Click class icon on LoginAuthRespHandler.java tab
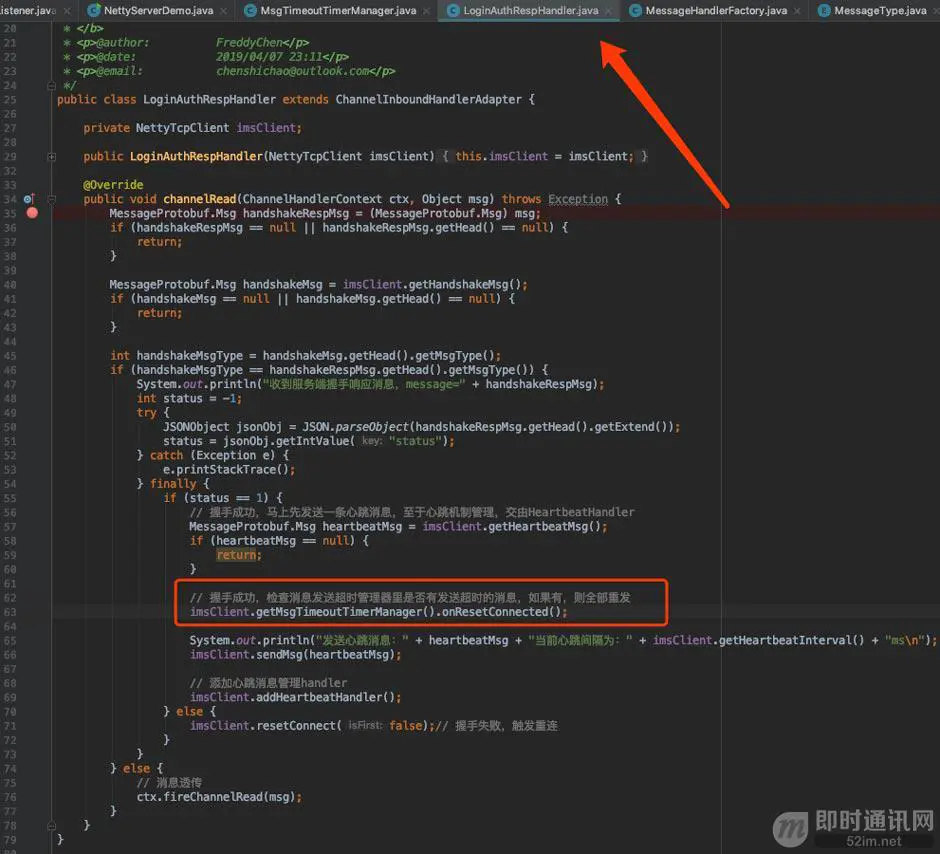 coord(453,10)
